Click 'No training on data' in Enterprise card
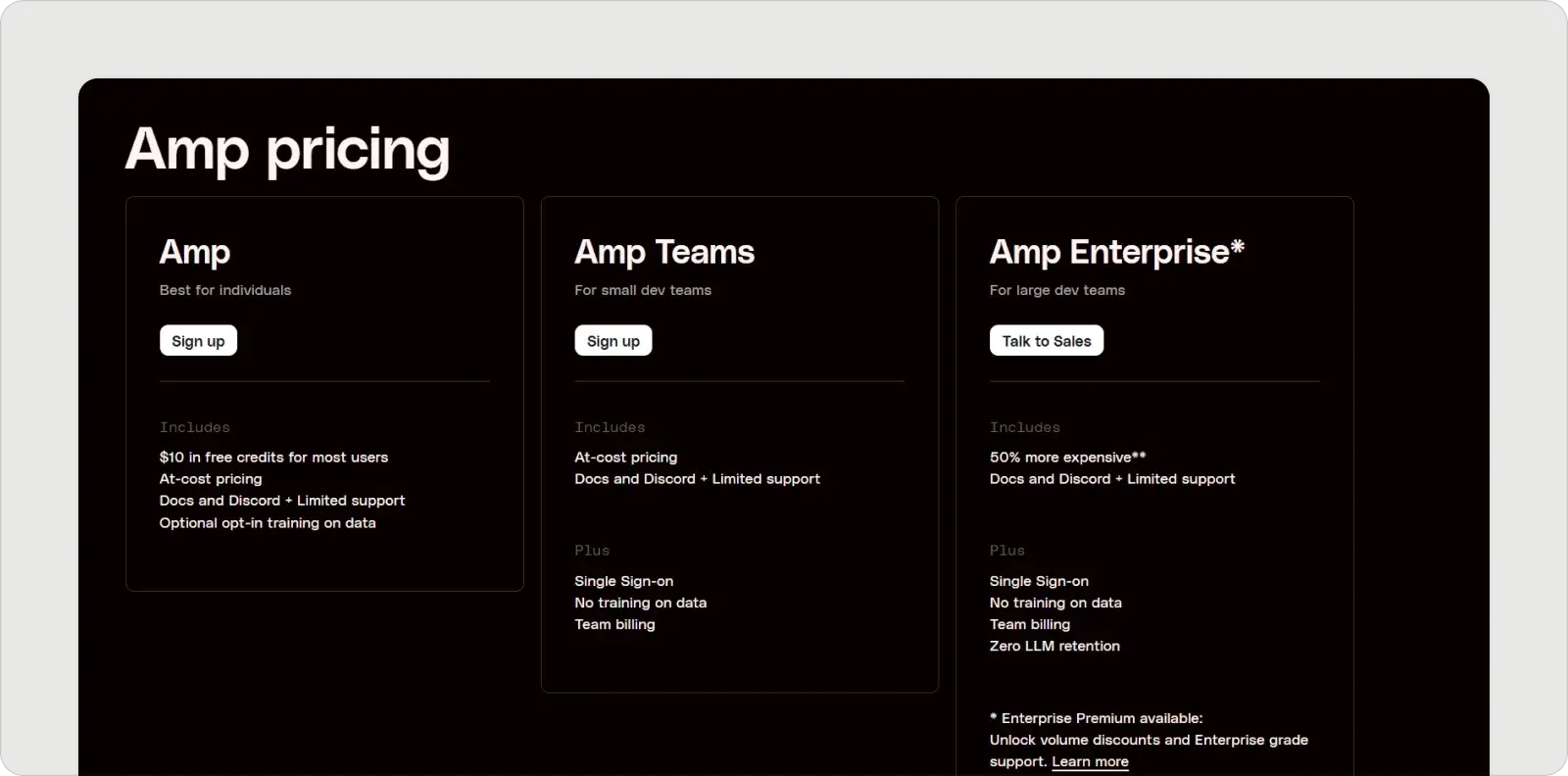 (x=1055, y=603)
